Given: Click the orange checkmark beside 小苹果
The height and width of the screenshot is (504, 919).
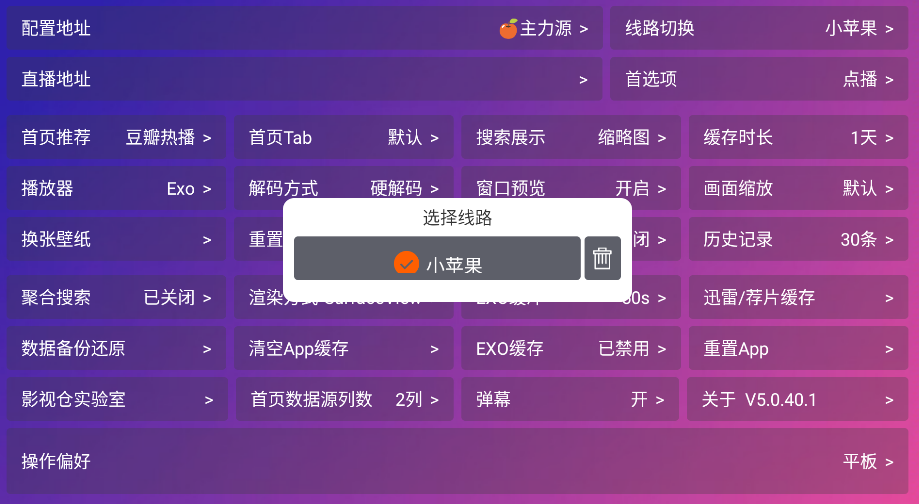Looking at the screenshot, I should tap(406, 263).
